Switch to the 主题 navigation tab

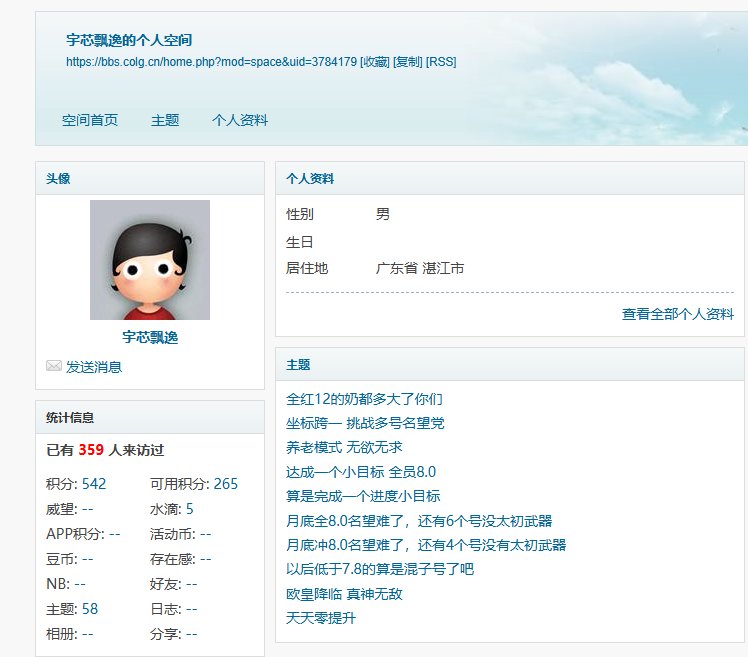click(165, 120)
